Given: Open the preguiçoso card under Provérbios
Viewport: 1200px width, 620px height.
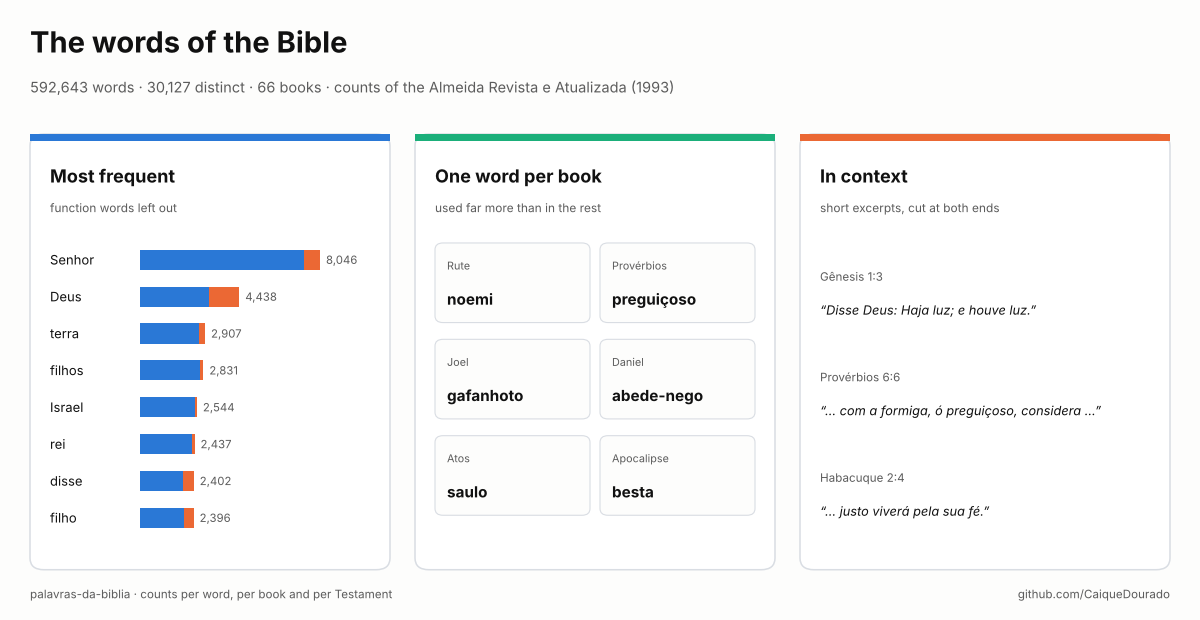Looking at the screenshot, I should click(677, 283).
